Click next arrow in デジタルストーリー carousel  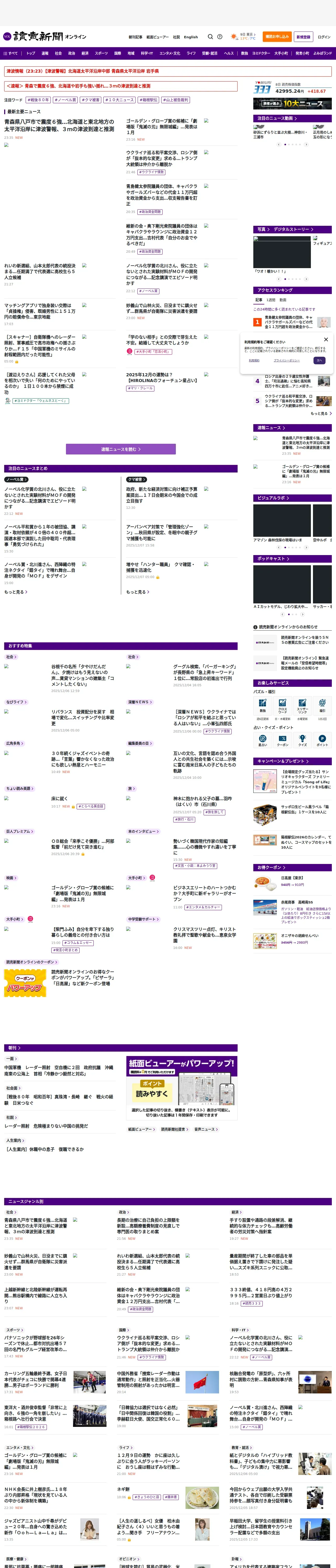point(306,279)
